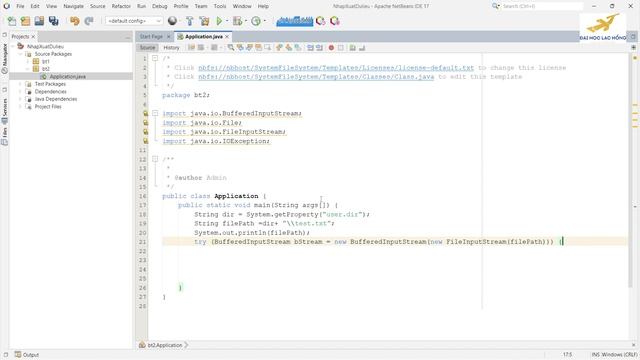Open the default config combo box

click(134, 21)
